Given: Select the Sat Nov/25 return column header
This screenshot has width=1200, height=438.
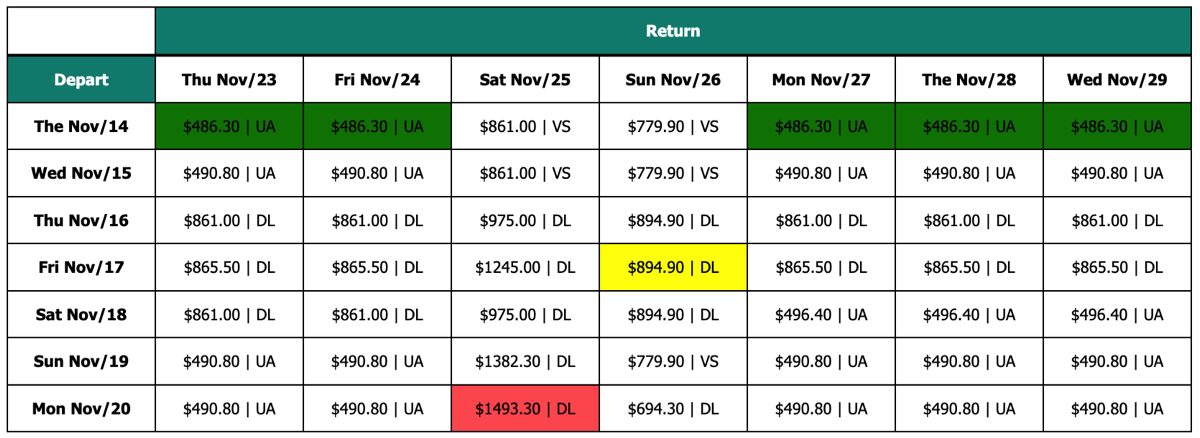Looking at the screenshot, I should tap(525, 79).
